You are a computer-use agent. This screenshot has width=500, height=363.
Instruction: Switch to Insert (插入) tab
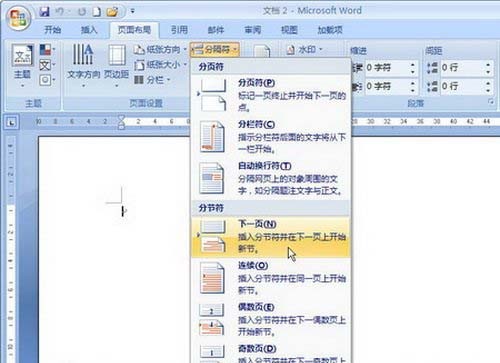[89, 30]
